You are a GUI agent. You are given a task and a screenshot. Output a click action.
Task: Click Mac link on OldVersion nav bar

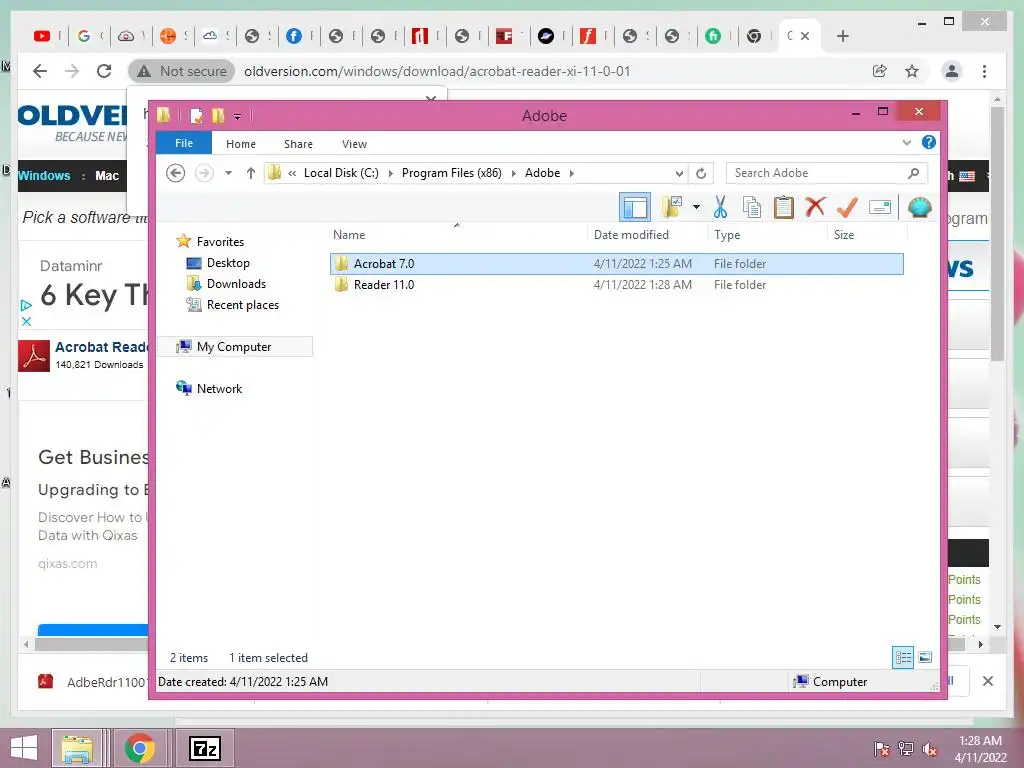click(x=106, y=176)
